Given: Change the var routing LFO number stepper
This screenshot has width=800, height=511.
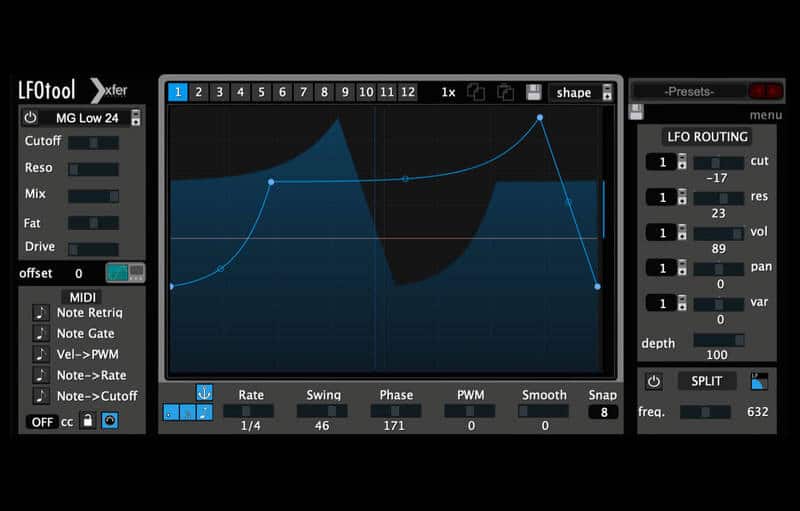Looking at the screenshot, I should click(682, 303).
